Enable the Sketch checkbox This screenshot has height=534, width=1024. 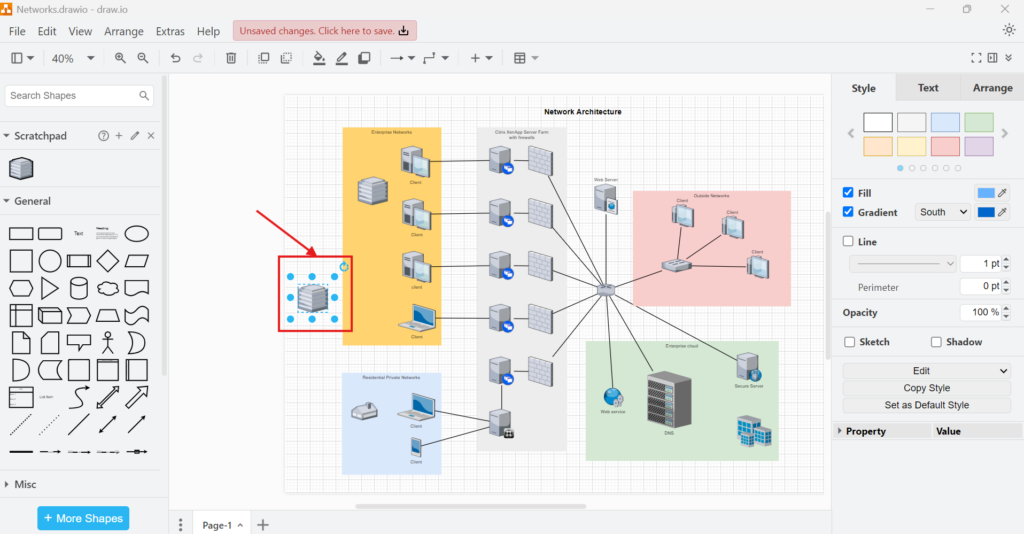click(848, 342)
